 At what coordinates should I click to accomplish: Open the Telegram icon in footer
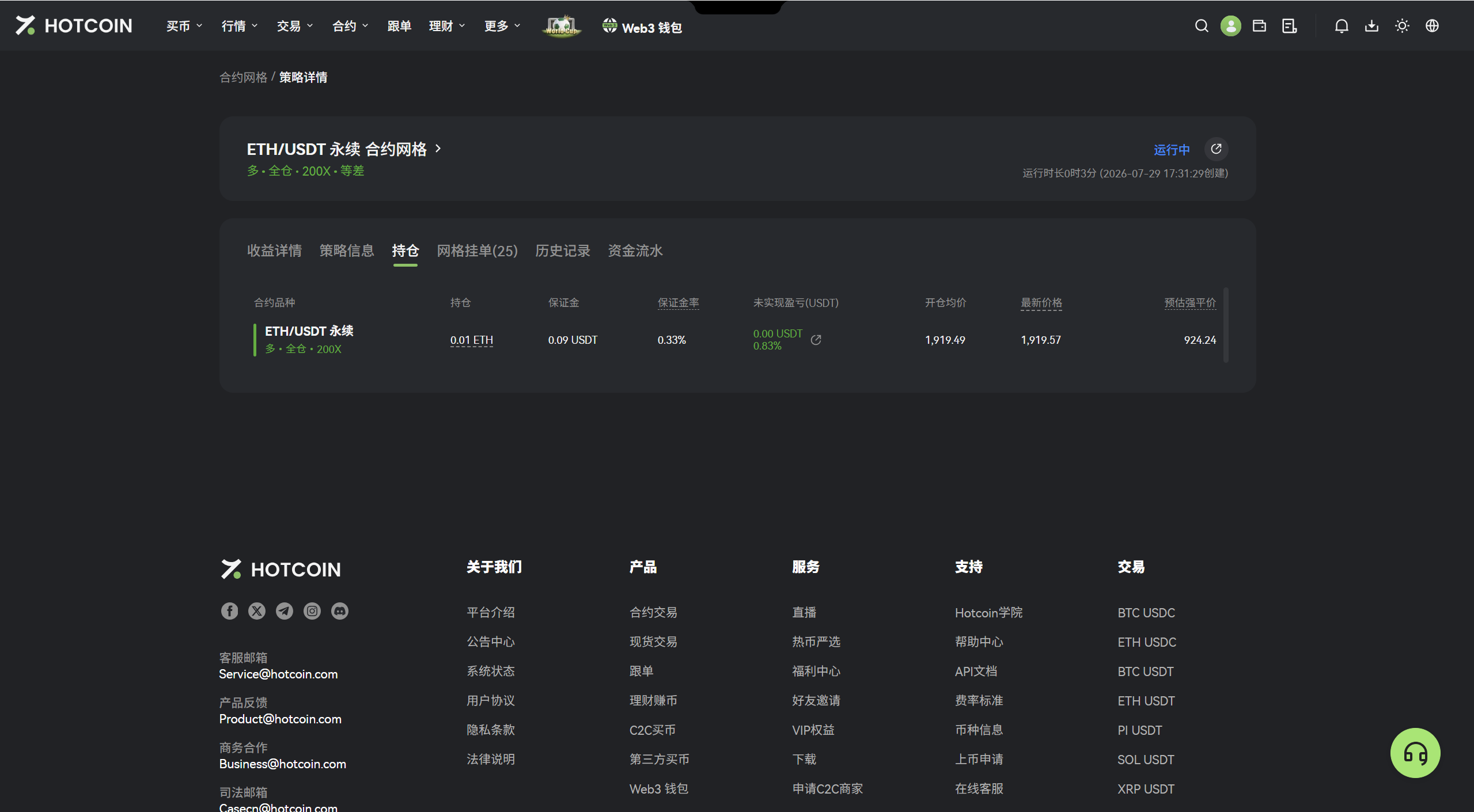tap(285, 611)
